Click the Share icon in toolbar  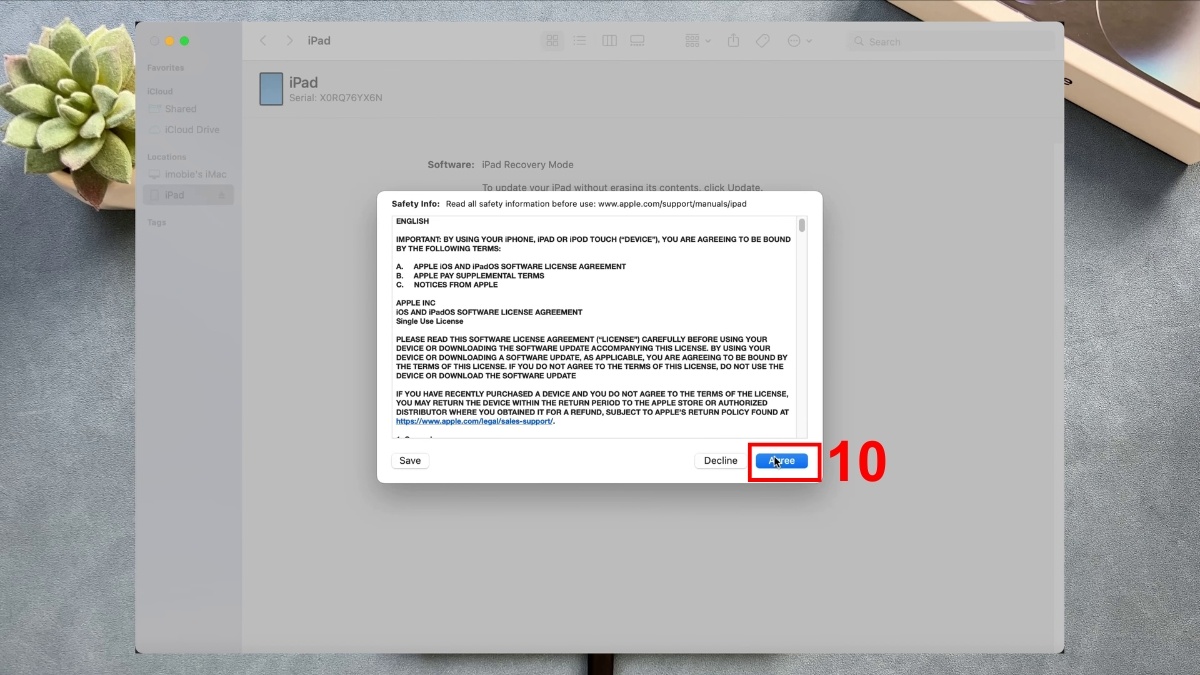click(733, 41)
